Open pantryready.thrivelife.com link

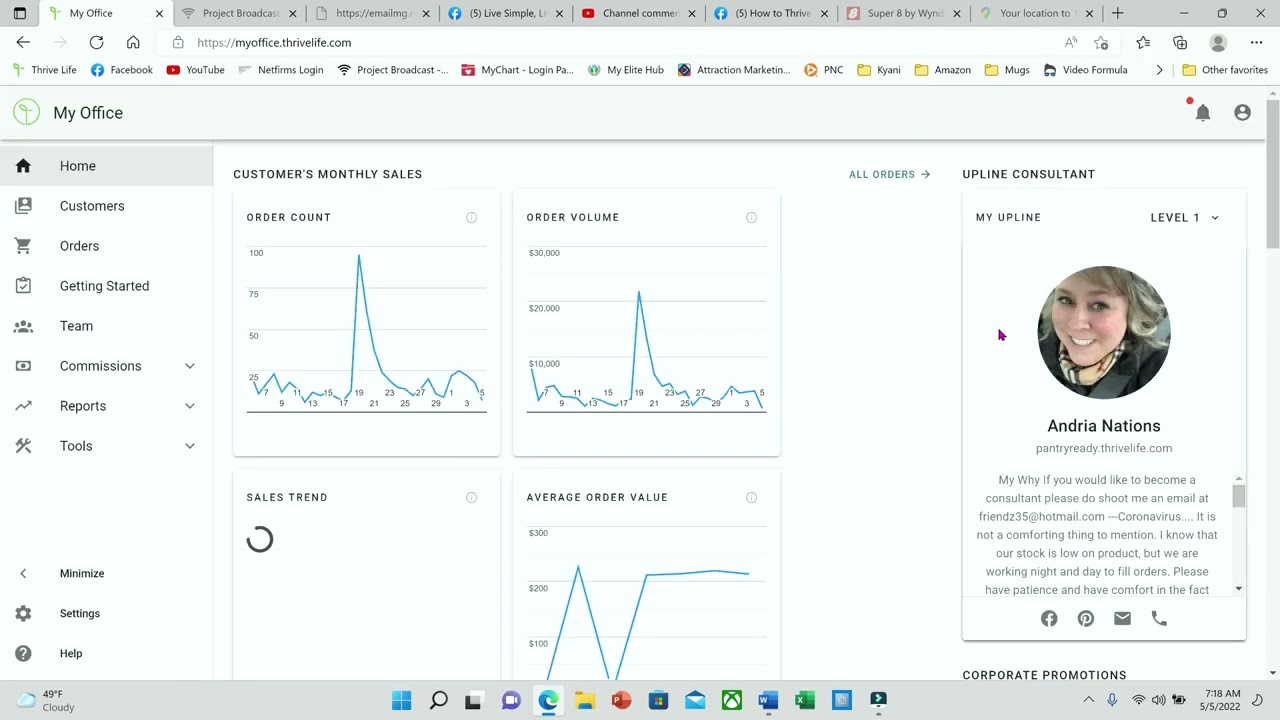(1104, 448)
